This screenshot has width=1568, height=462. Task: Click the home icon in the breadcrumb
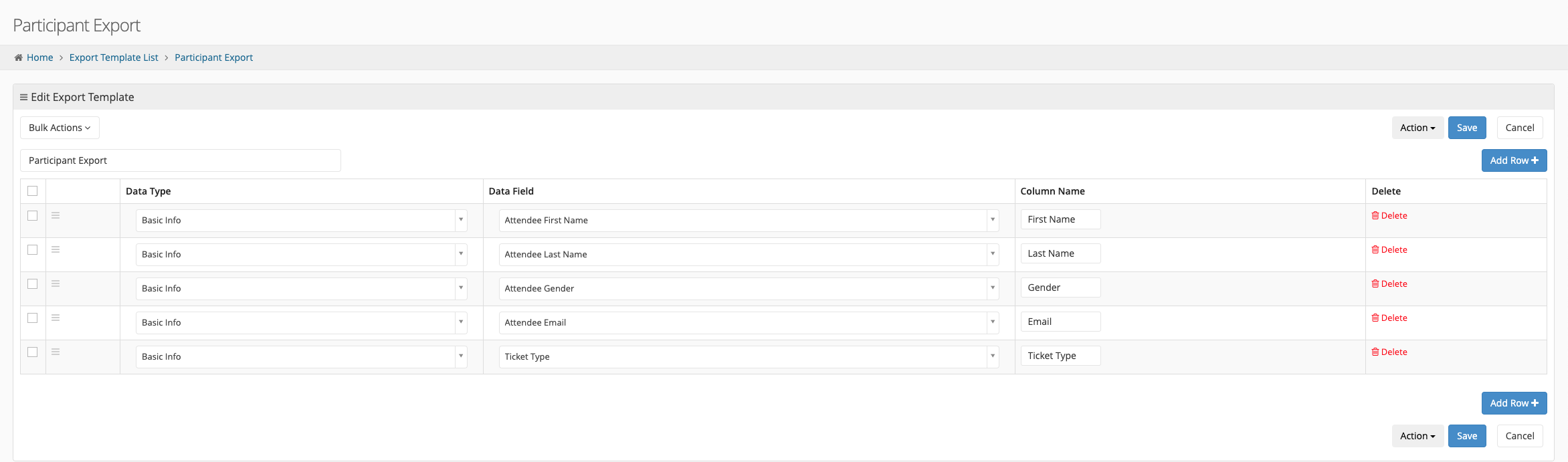click(19, 57)
